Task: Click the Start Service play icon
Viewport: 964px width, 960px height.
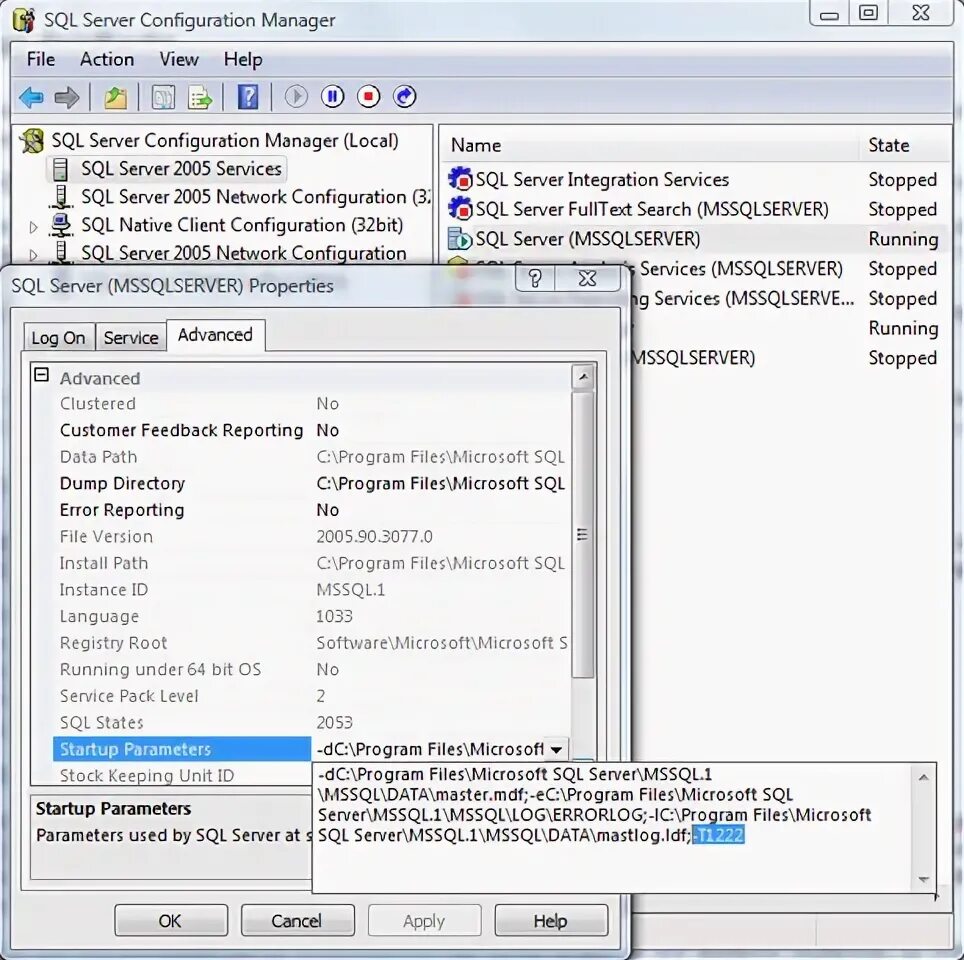Action: [x=296, y=97]
